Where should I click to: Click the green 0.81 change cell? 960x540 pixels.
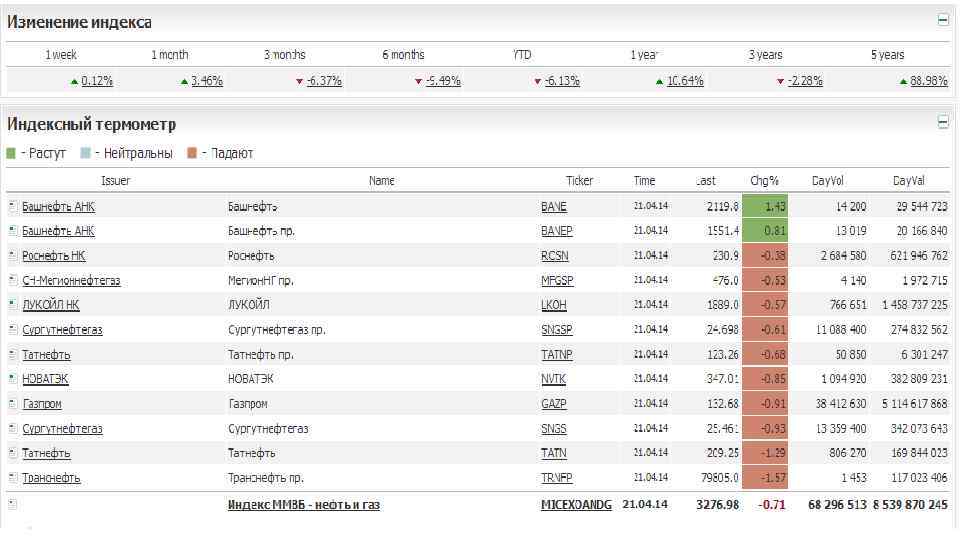[x=765, y=231]
